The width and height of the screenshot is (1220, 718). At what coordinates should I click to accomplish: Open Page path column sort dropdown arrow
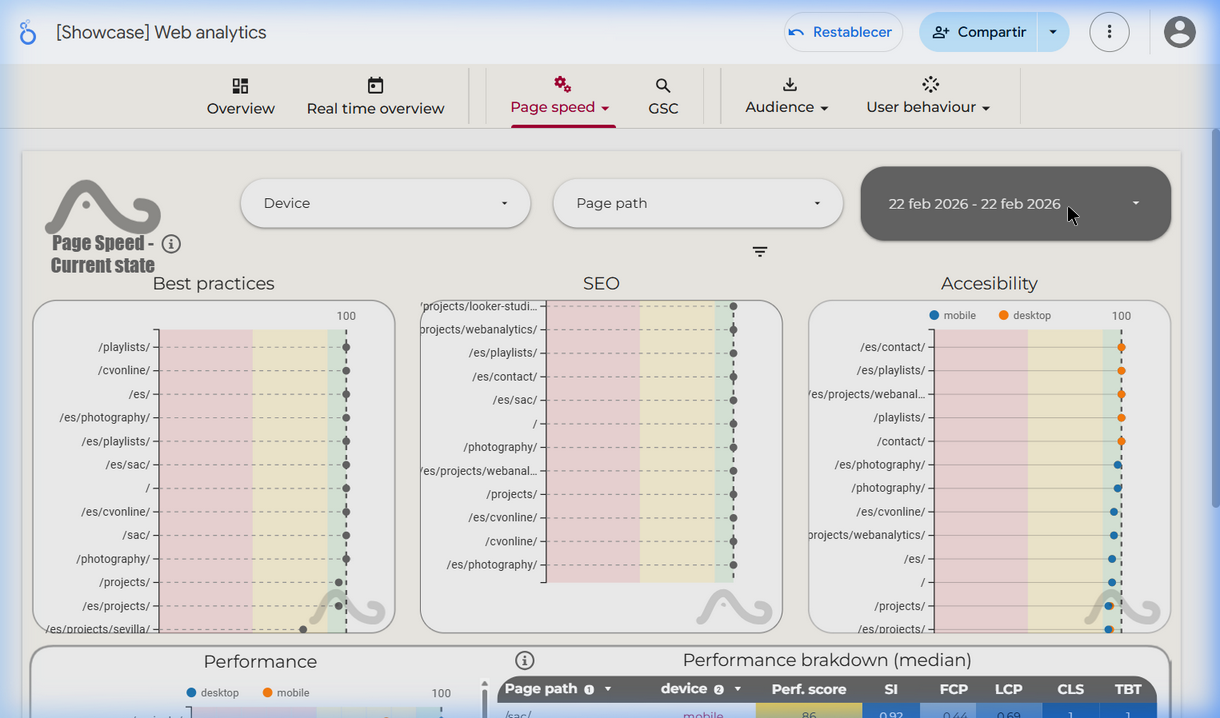coord(608,689)
